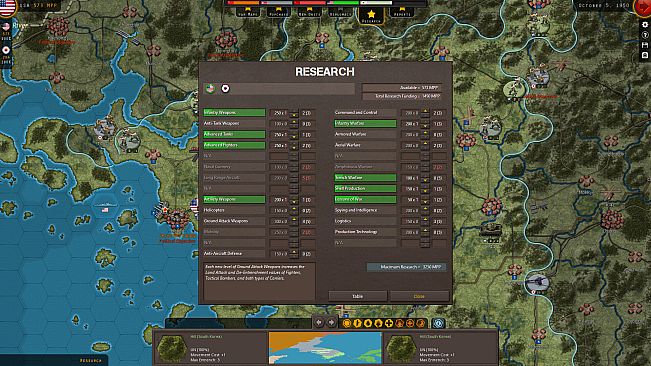This screenshot has height=366, width=651.
Task: Open the Diplomacy menu
Action: click(340, 11)
